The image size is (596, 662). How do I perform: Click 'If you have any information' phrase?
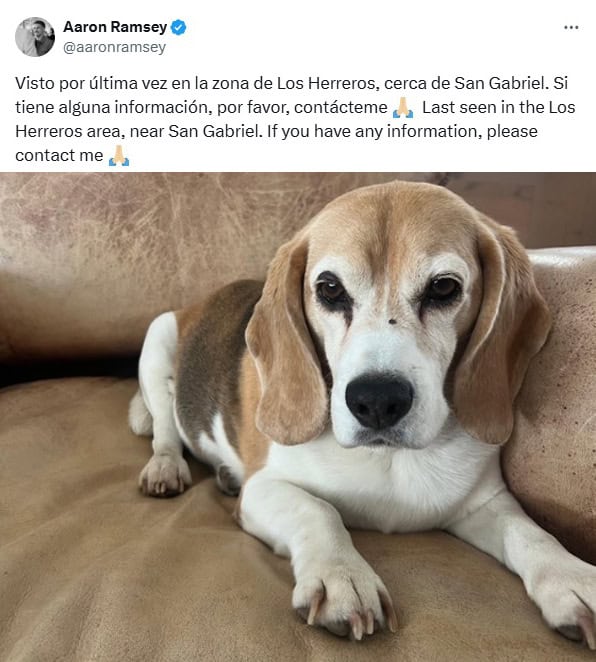point(375,131)
